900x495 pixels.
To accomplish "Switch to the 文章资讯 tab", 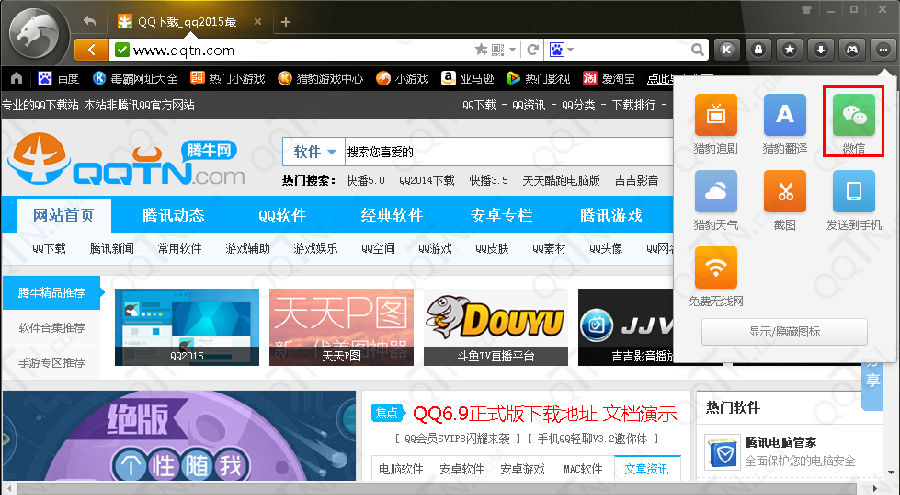I will (x=647, y=469).
